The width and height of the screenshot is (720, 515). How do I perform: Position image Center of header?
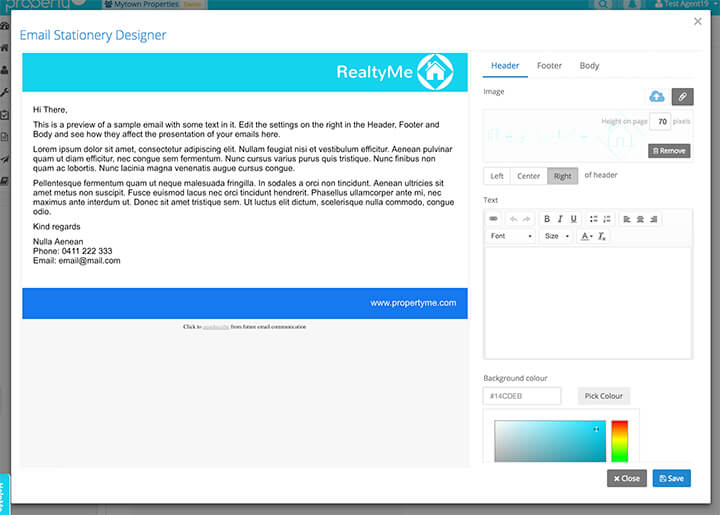(x=529, y=176)
